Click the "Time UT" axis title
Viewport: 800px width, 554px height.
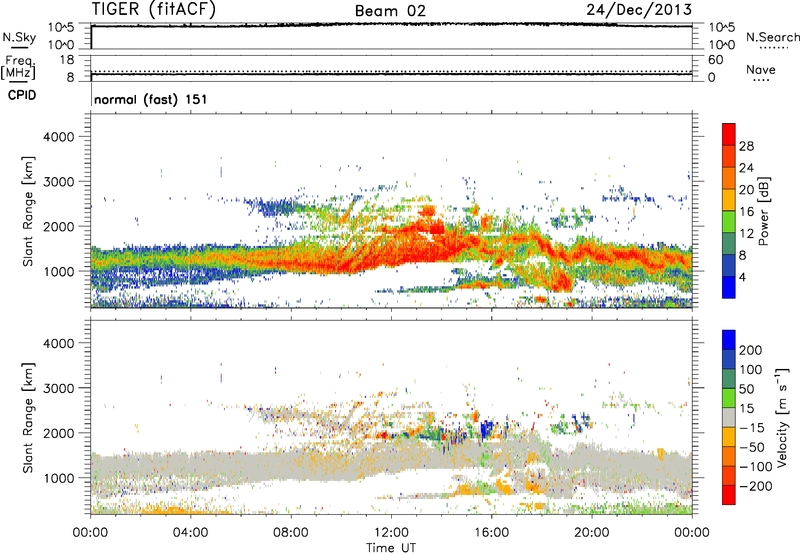point(391,548)
